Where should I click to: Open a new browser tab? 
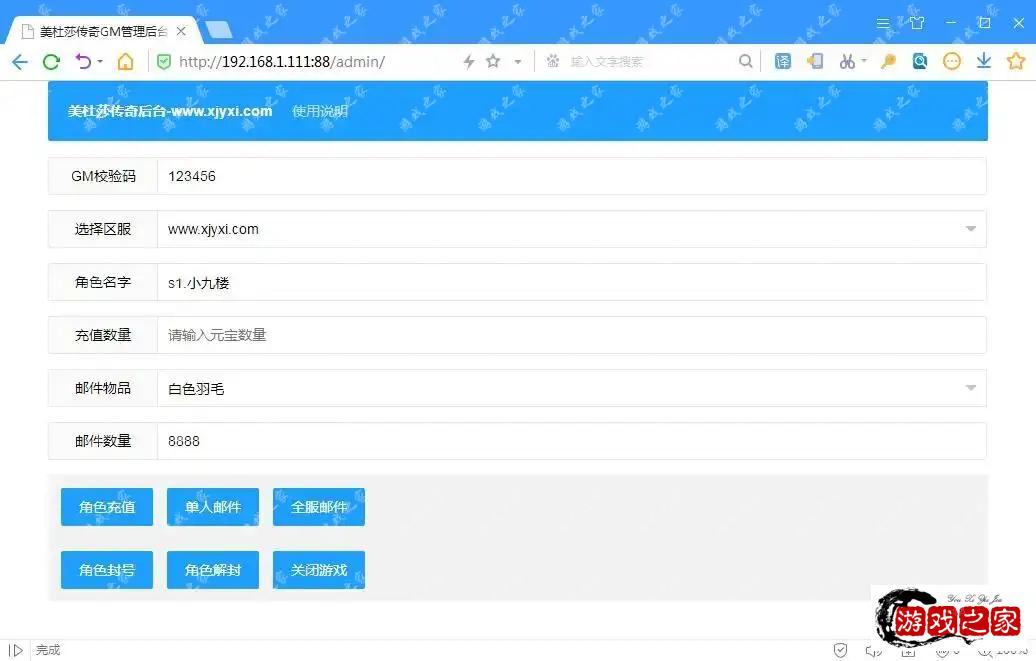pos(219,30)
